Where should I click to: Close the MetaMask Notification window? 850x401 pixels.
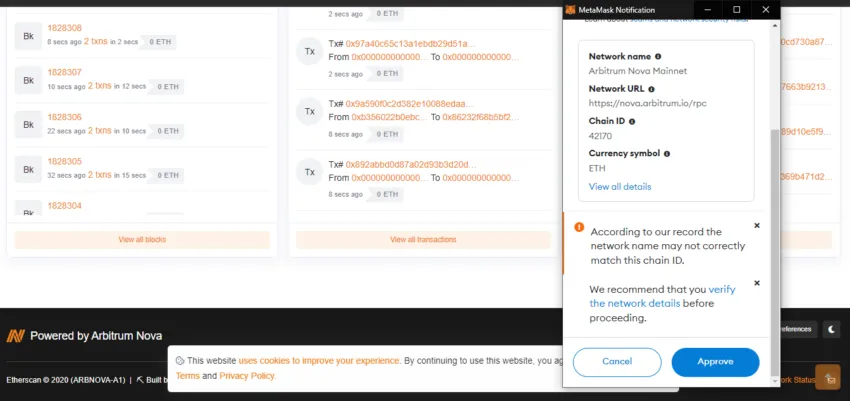tap(765, 10)
